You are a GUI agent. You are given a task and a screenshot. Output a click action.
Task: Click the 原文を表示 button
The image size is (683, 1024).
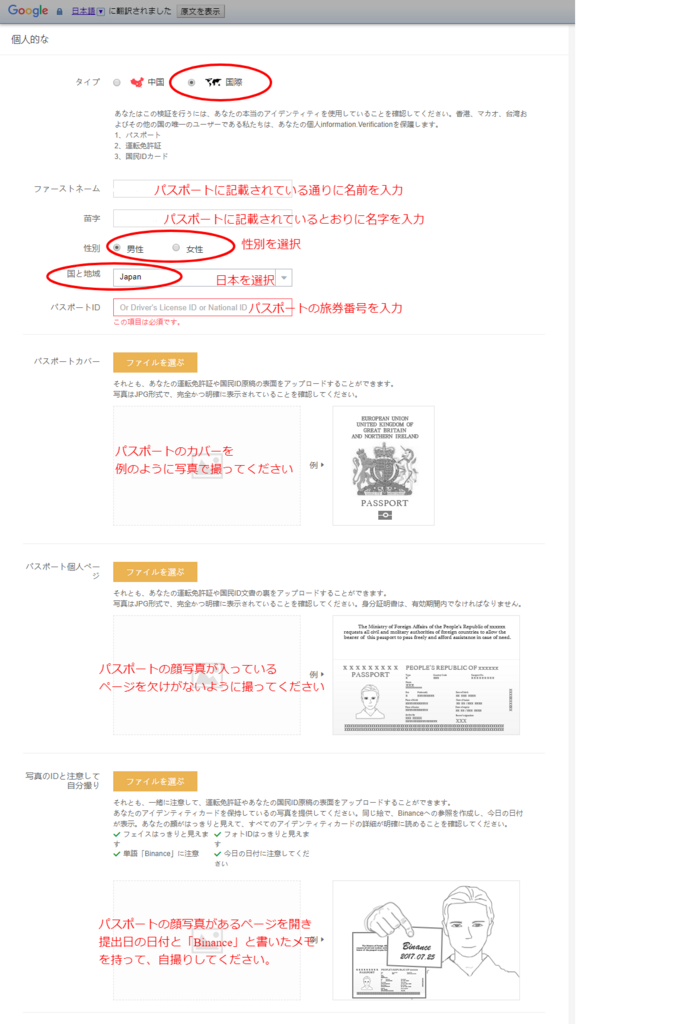[x=202, y=11]
